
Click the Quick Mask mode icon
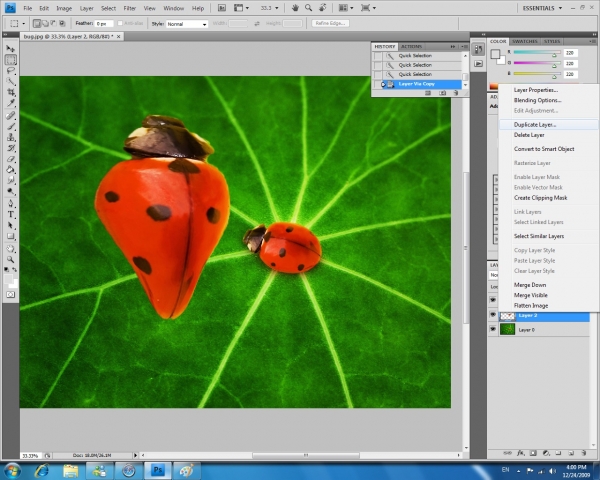coord(11,294)
